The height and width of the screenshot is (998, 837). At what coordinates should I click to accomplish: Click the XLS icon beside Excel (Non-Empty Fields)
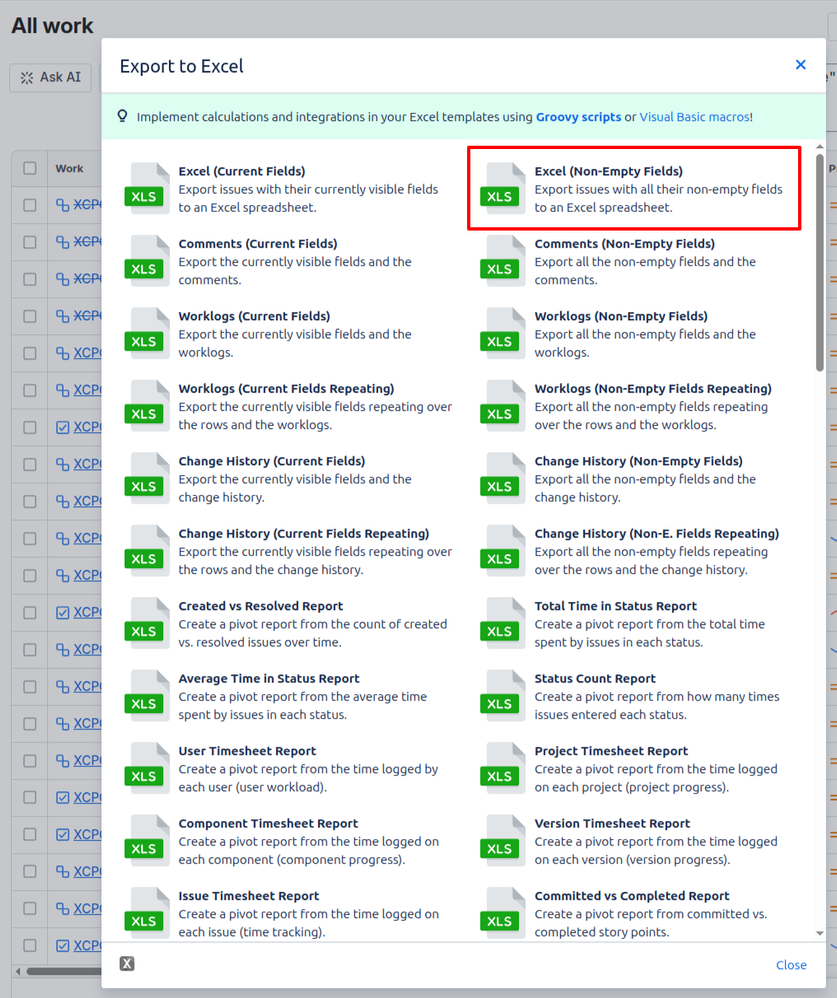click(x=502, y=189)
